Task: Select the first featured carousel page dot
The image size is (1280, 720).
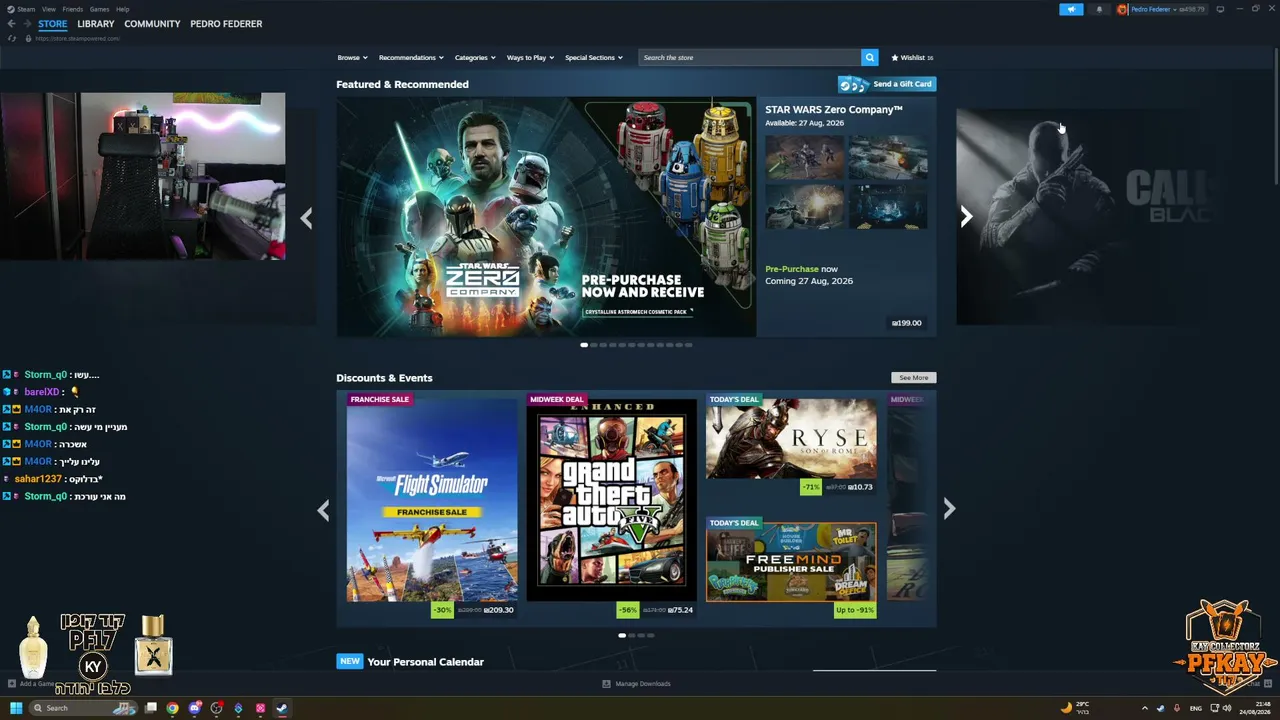Action: (584, 345)
